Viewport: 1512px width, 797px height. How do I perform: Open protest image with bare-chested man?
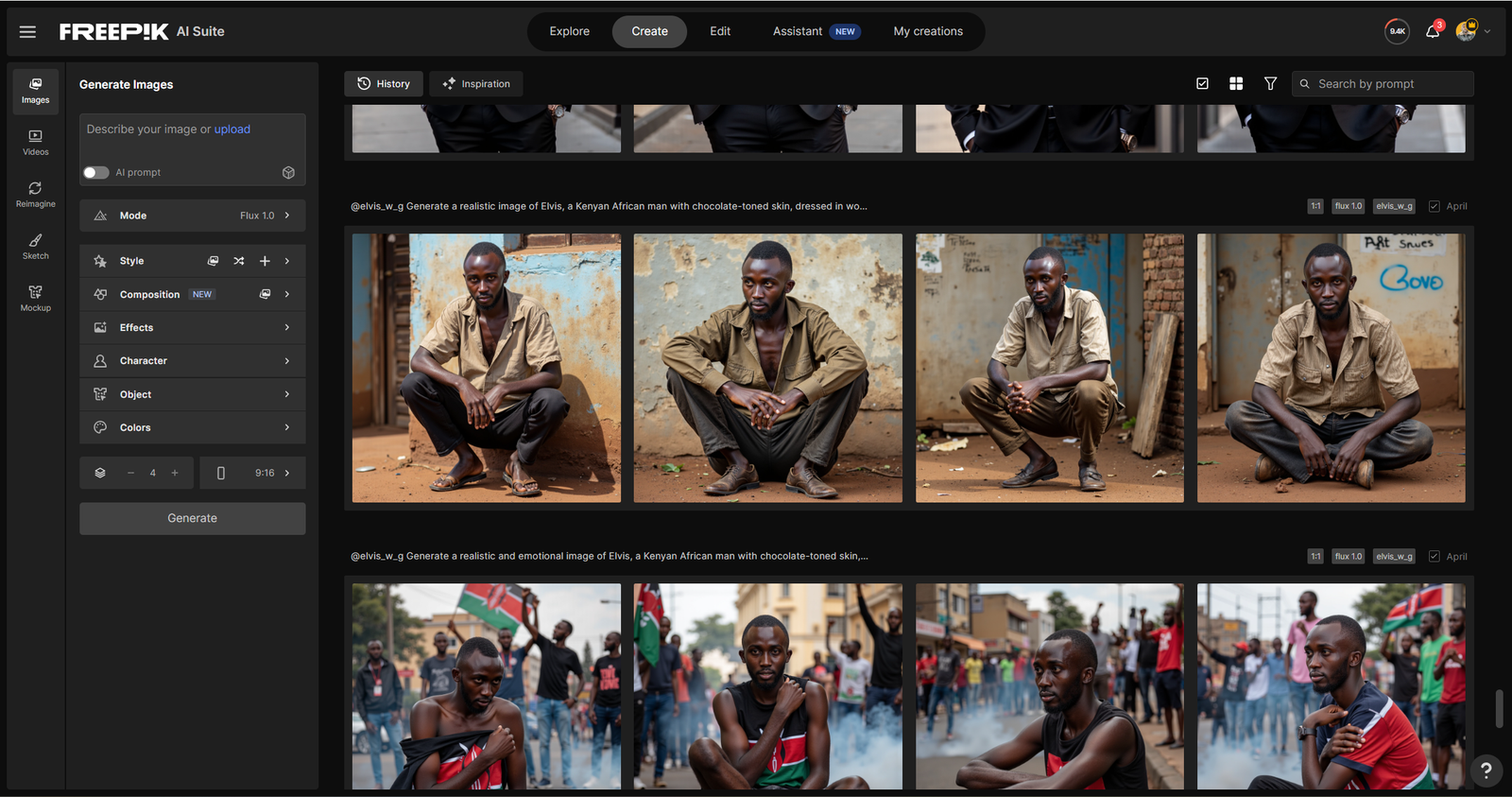tap(487, 686)
